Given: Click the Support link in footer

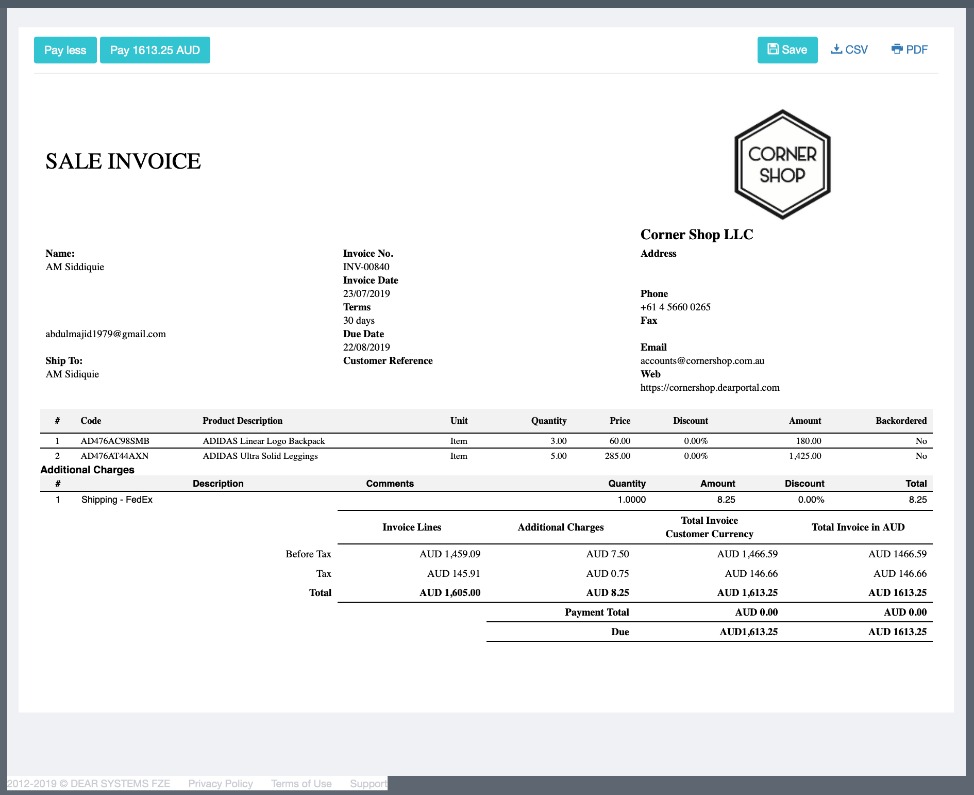Looking at the screenshot, I should pos(368,784).
